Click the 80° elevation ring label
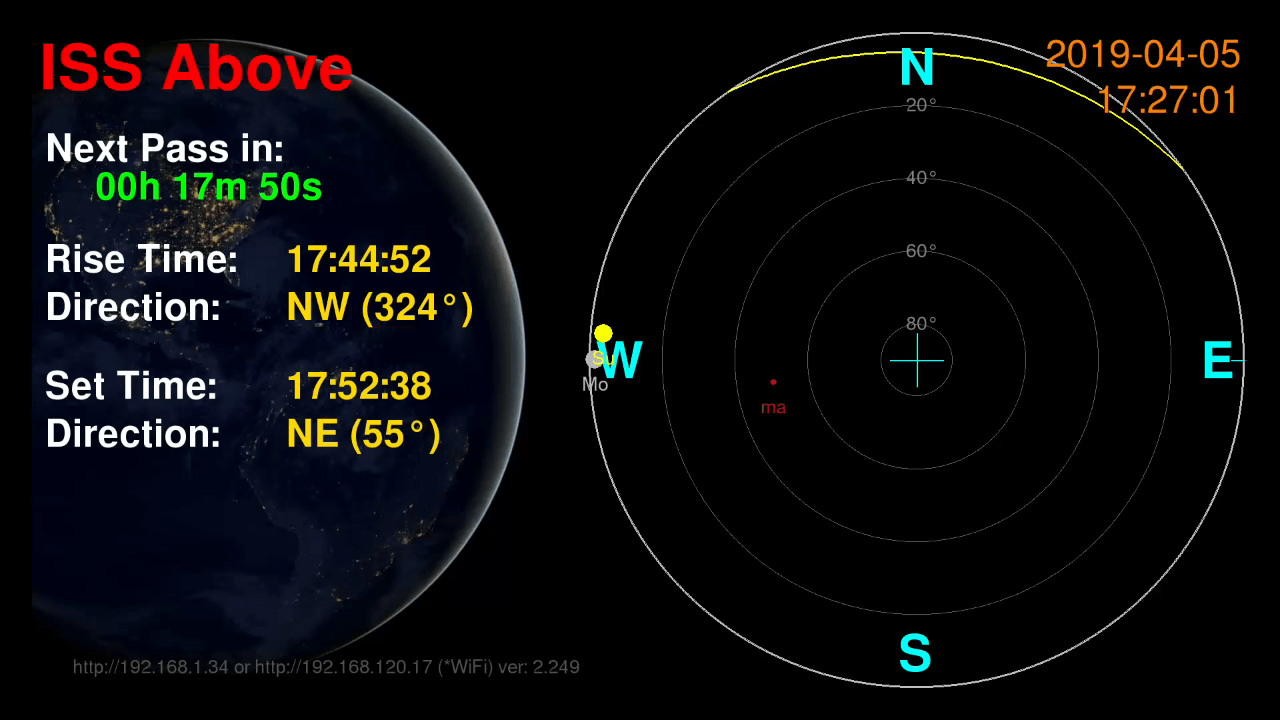Screen dimensions: 1280x720 pos(921,324)
